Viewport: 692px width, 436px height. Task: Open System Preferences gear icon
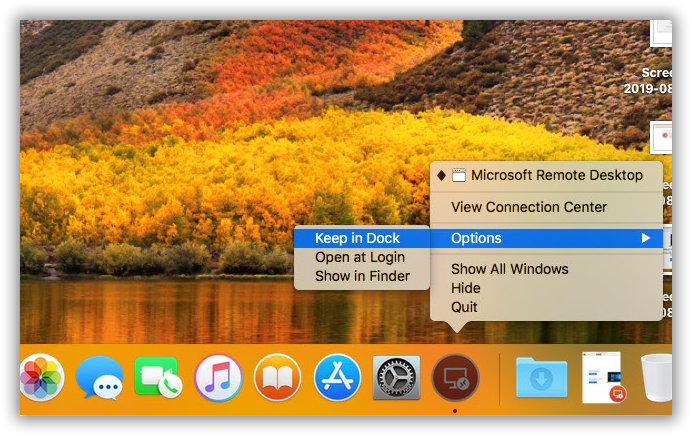point(396,379)
